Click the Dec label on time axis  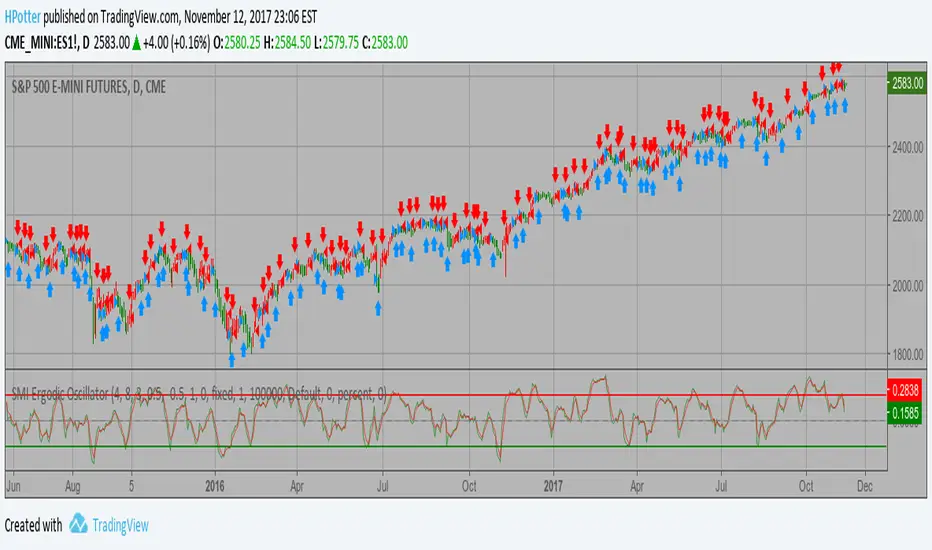tap(865, 486)
